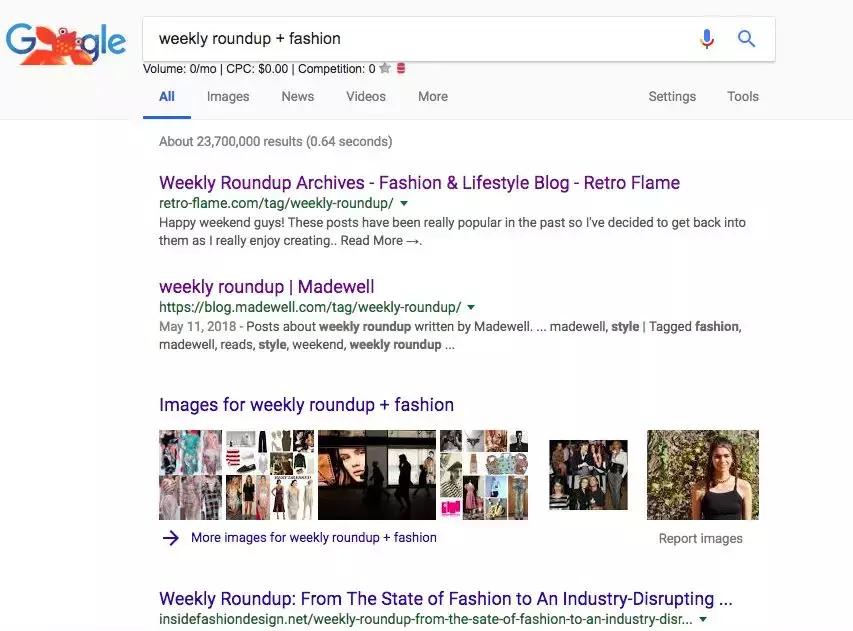853x631 pixels.
Task: Open the weekly roundup Madewell link
Action: [x=267, y=287]
